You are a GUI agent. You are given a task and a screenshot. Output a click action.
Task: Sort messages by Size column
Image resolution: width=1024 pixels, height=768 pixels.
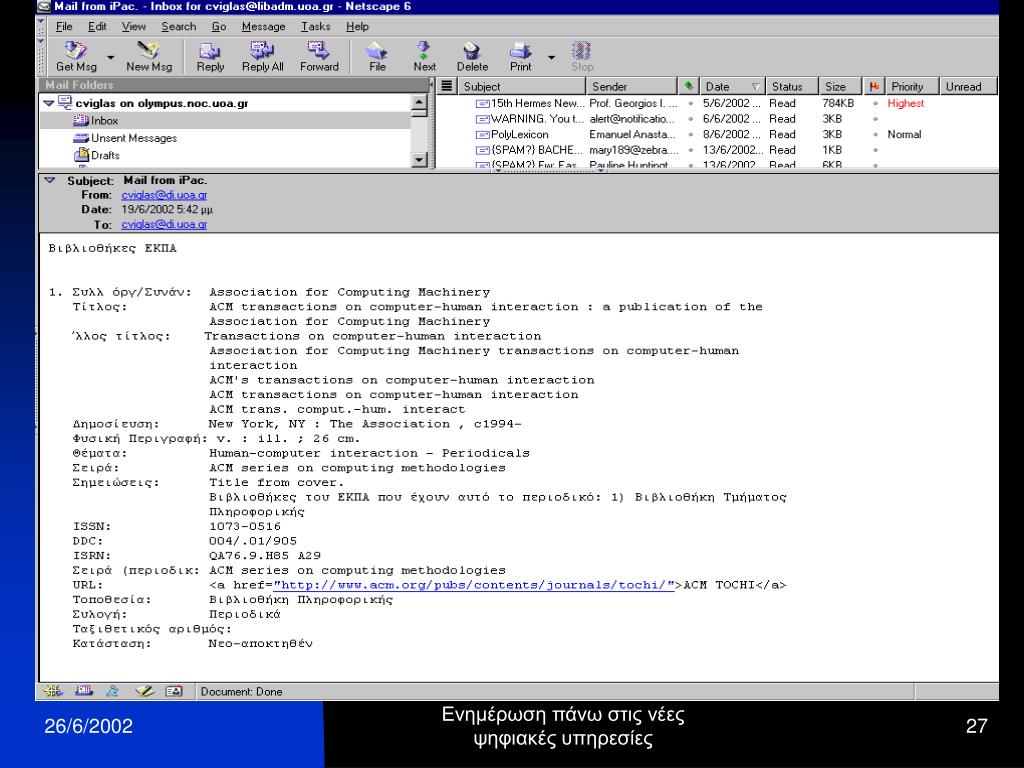pos(841,86)
